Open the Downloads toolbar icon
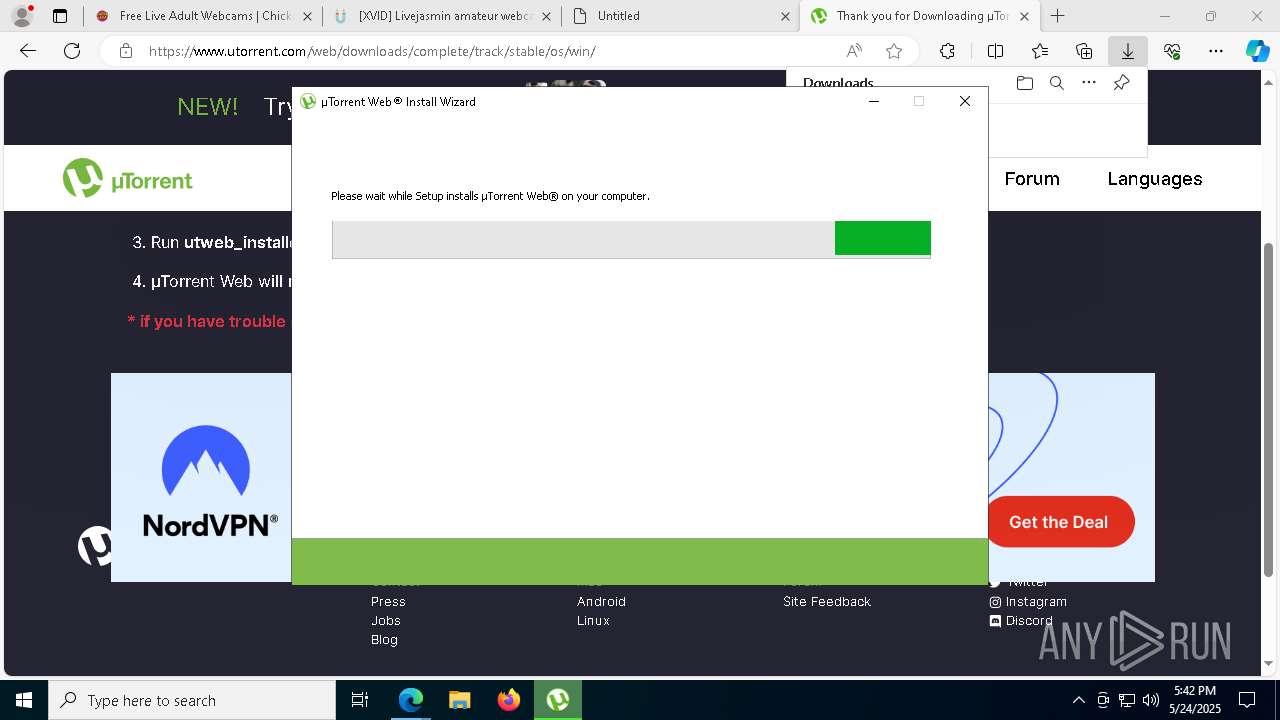The image size is (1280, 720). point(1128,51)
